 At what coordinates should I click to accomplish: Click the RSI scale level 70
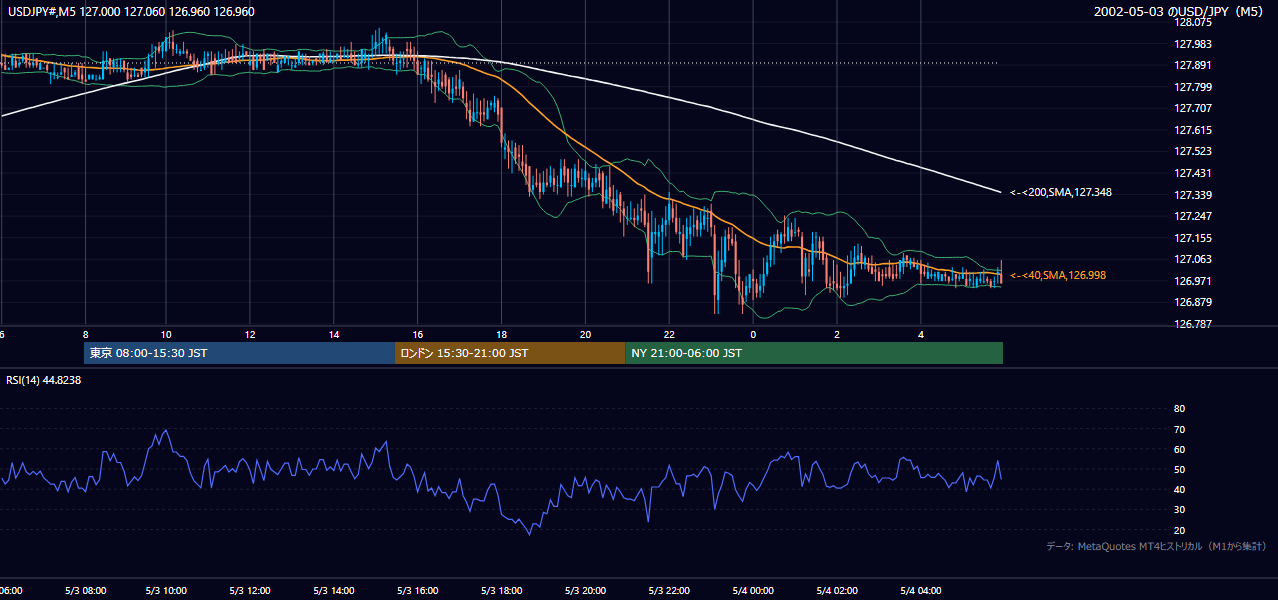coord(1179,429)
